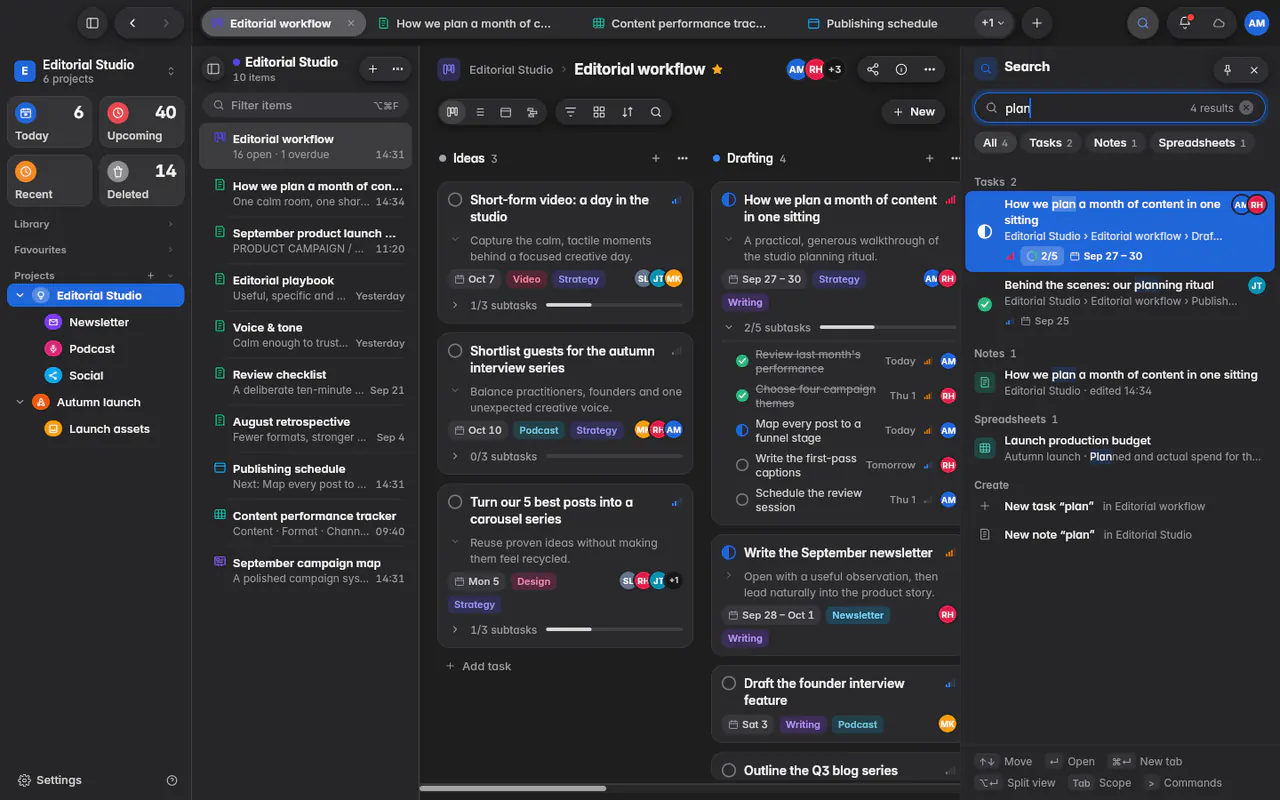The image size is (1280, 800).
Task: Click 'Add task' under the Ideas column
Action: point(478,666)
